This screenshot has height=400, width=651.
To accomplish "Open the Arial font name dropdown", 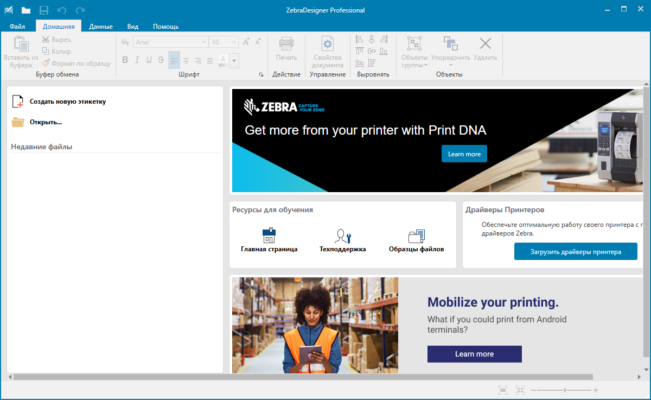I will pyautogui.click(x=204, y=42).
